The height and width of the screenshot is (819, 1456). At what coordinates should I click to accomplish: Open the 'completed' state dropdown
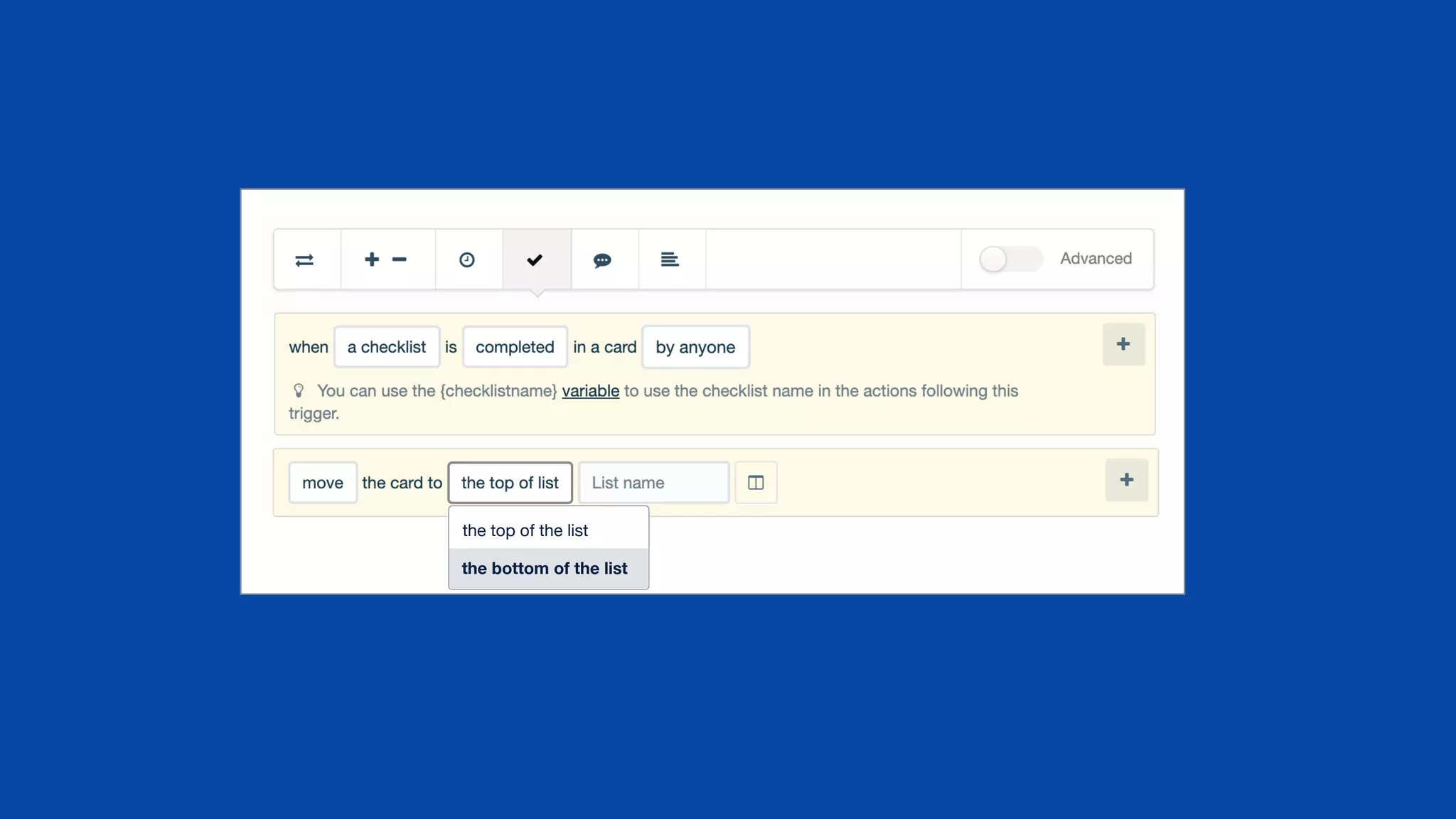click(514, 347)
